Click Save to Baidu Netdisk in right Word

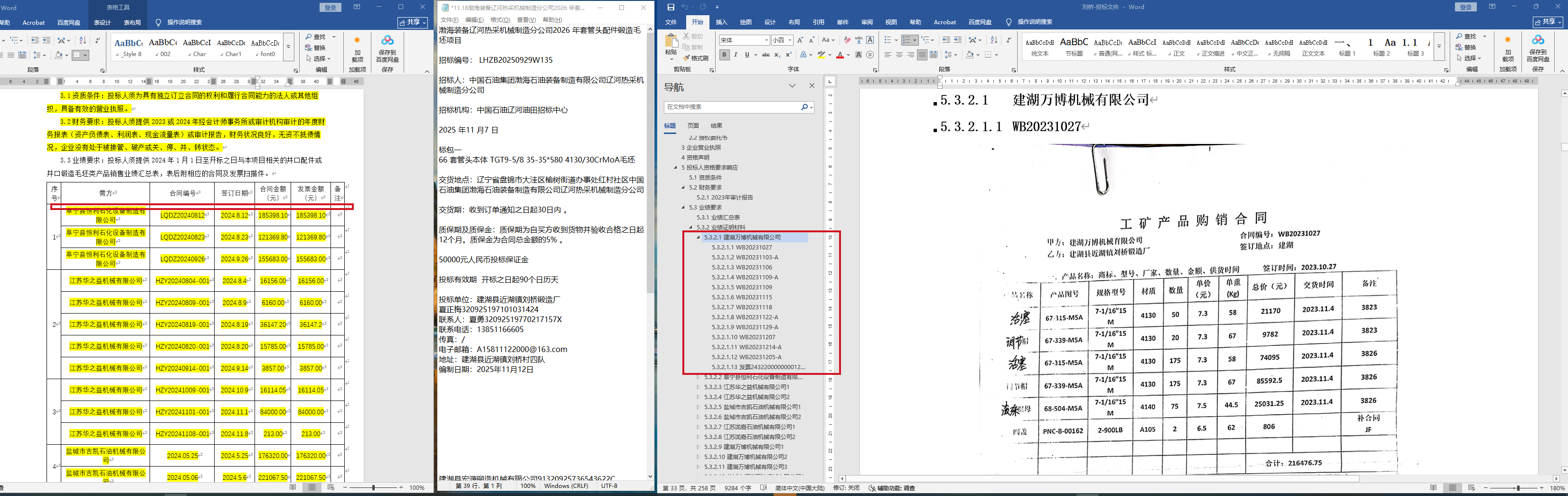tap(1538, 48)
